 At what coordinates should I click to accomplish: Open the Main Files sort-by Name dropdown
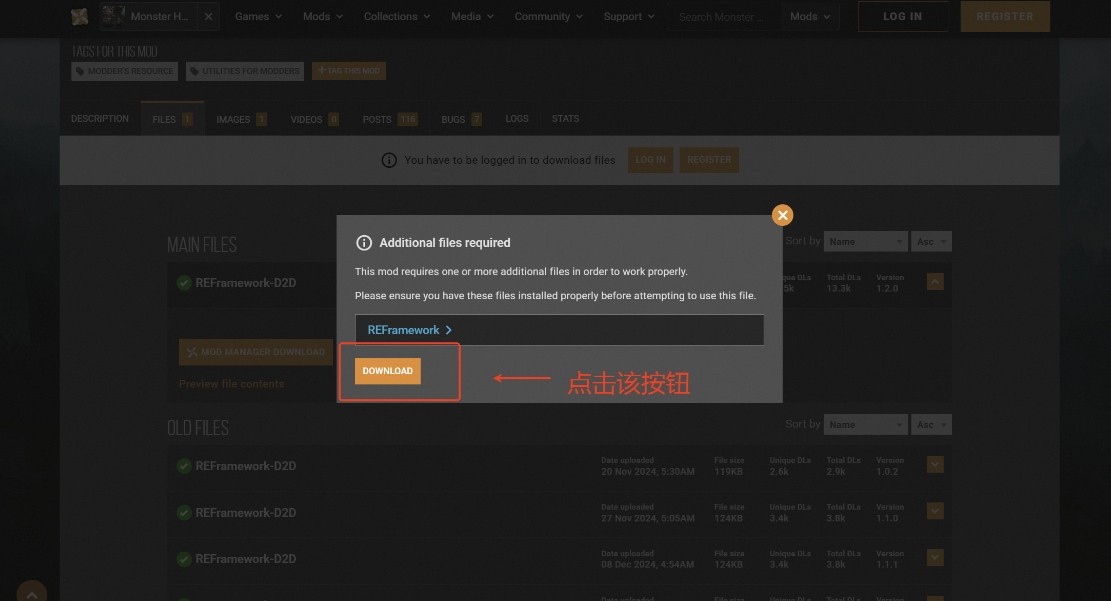pyautogui.click(x=866, y=242)
